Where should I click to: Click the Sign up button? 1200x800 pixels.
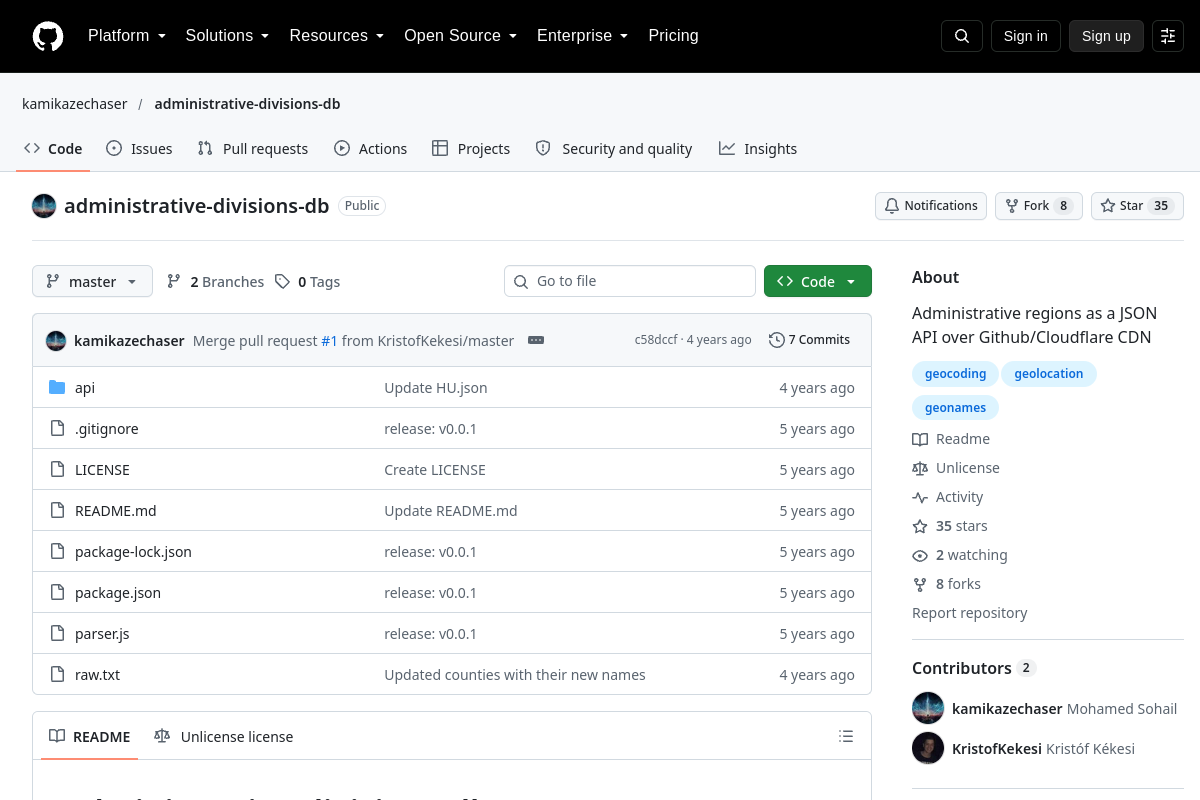point(1106,36)
